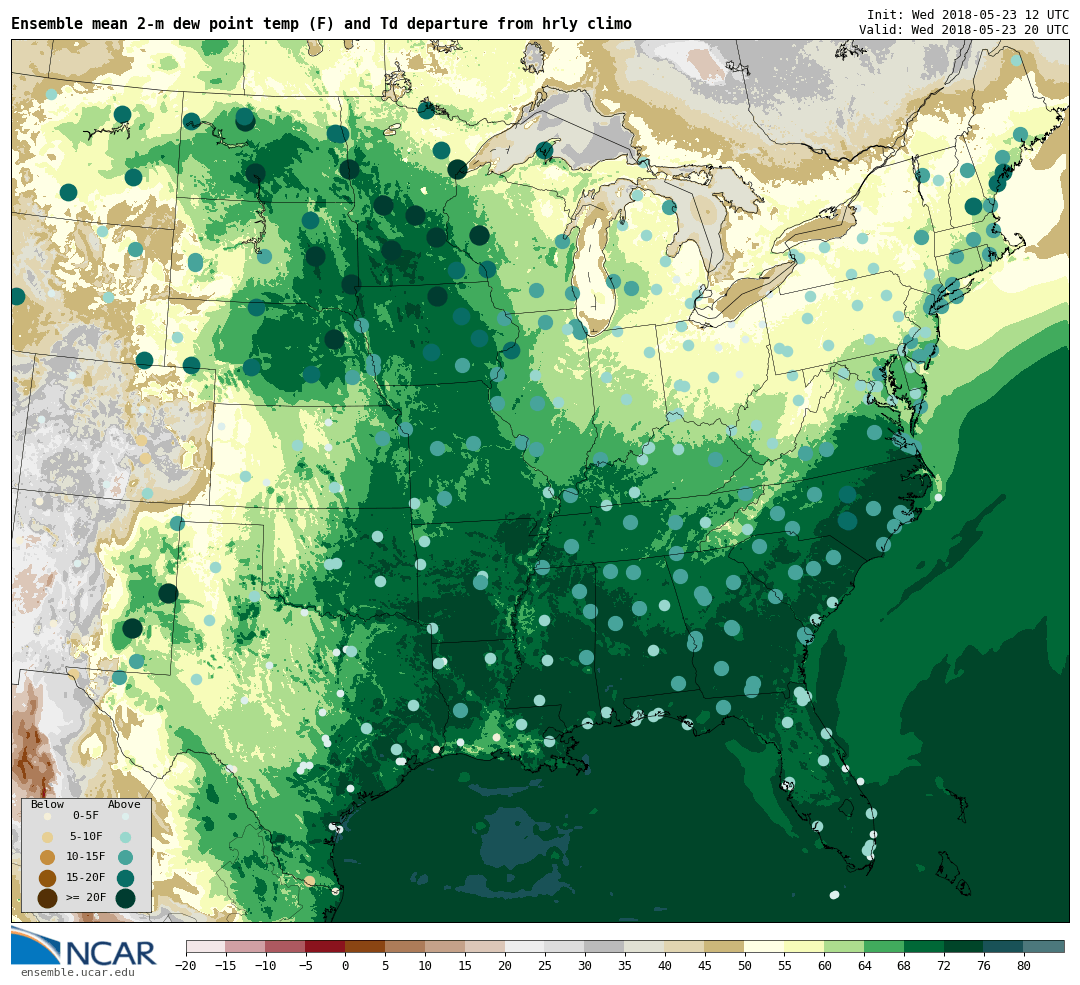The width and height of the screenshot is (1080, 985).
Task: Select the 0 to 5 brown colorbar swatch
Action: (x=366, y=947)
